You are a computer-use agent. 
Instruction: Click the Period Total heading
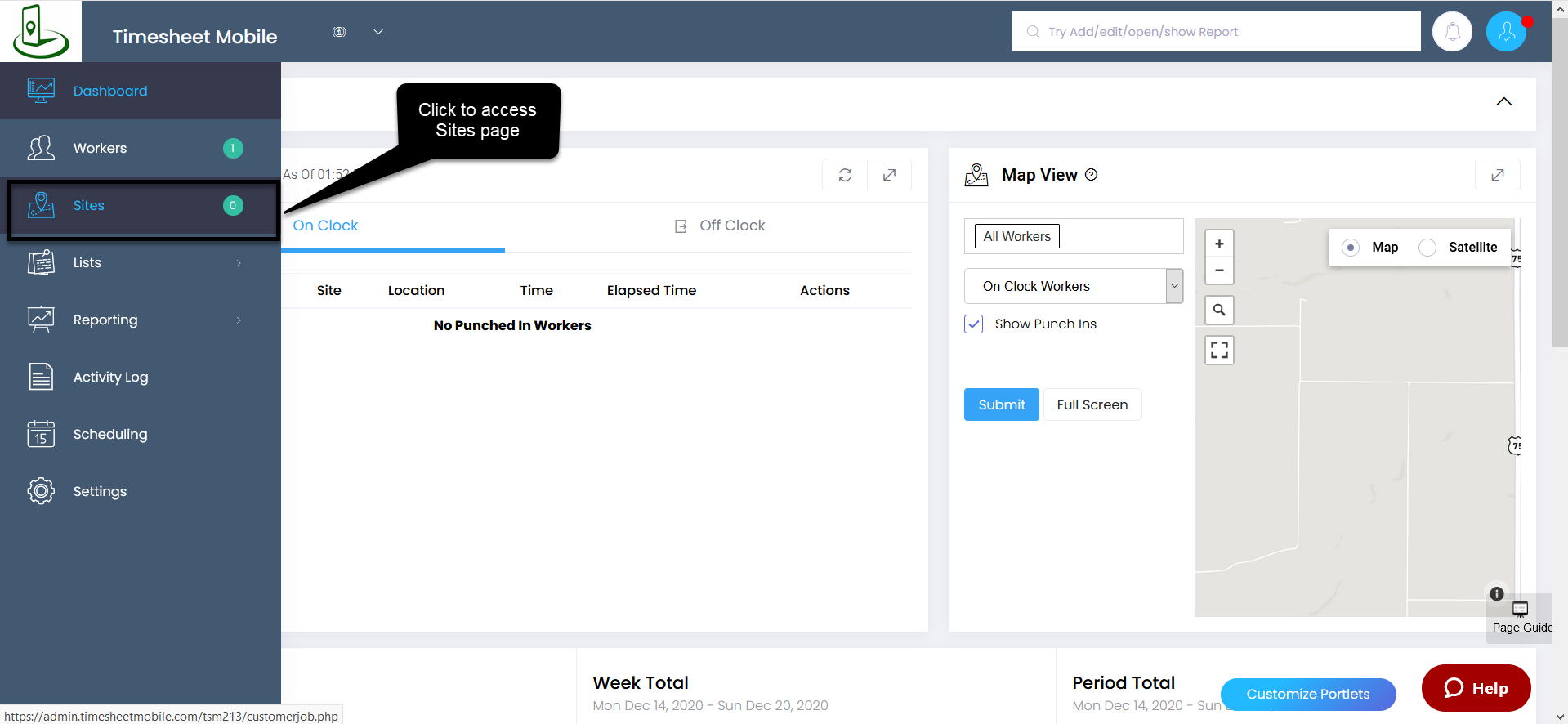1124,682
